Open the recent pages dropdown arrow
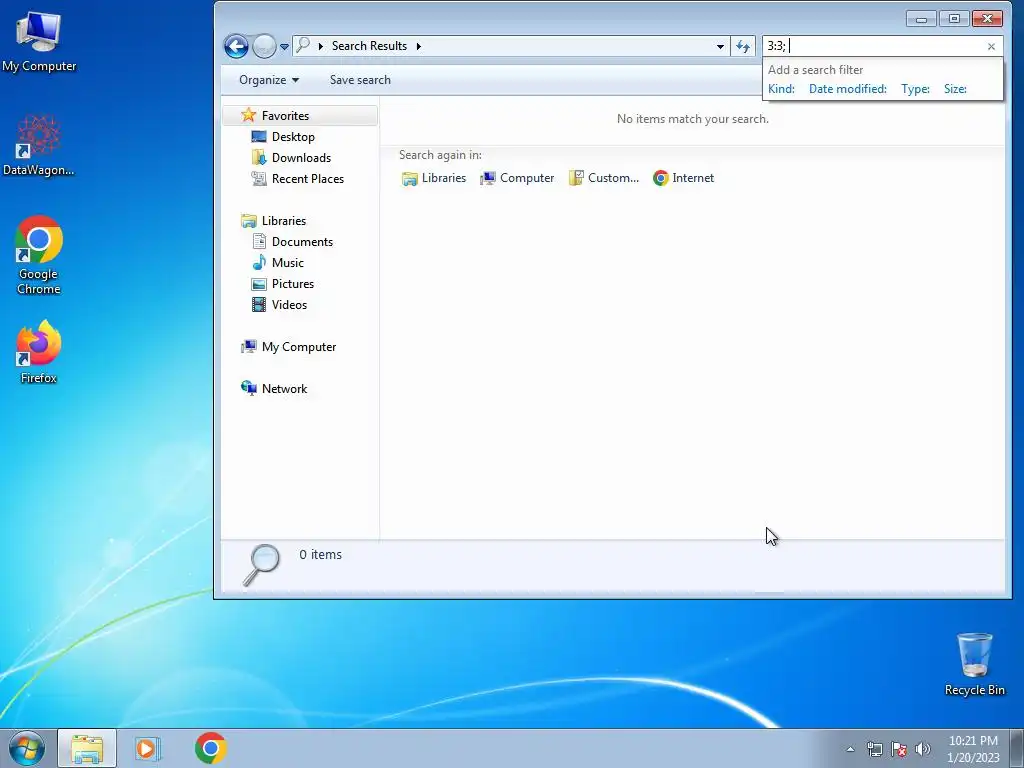This screenshot has height=768, width=1024. click(284, 47)
